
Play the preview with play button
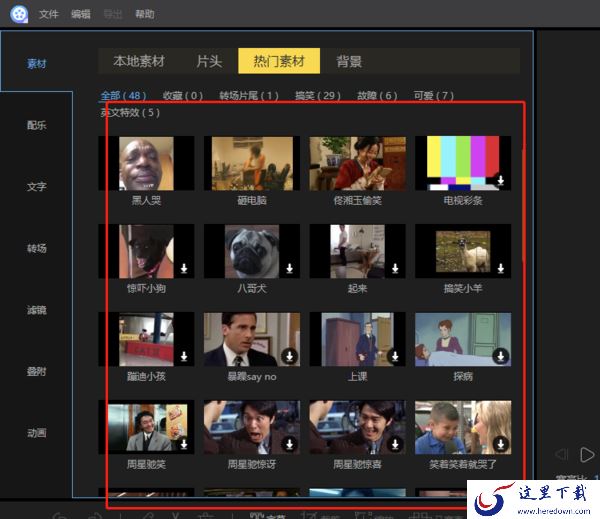(587, 455)
